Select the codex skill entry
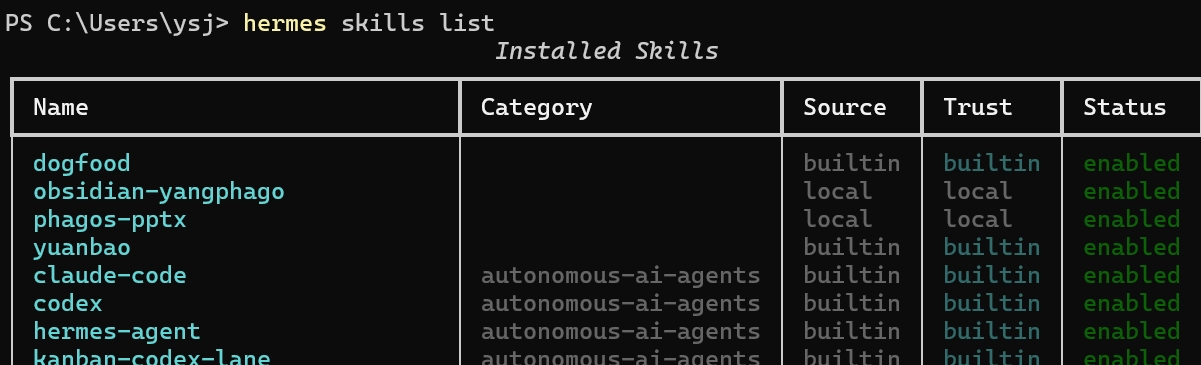This screenshot has width=1201, height=365. pos(68,303)
